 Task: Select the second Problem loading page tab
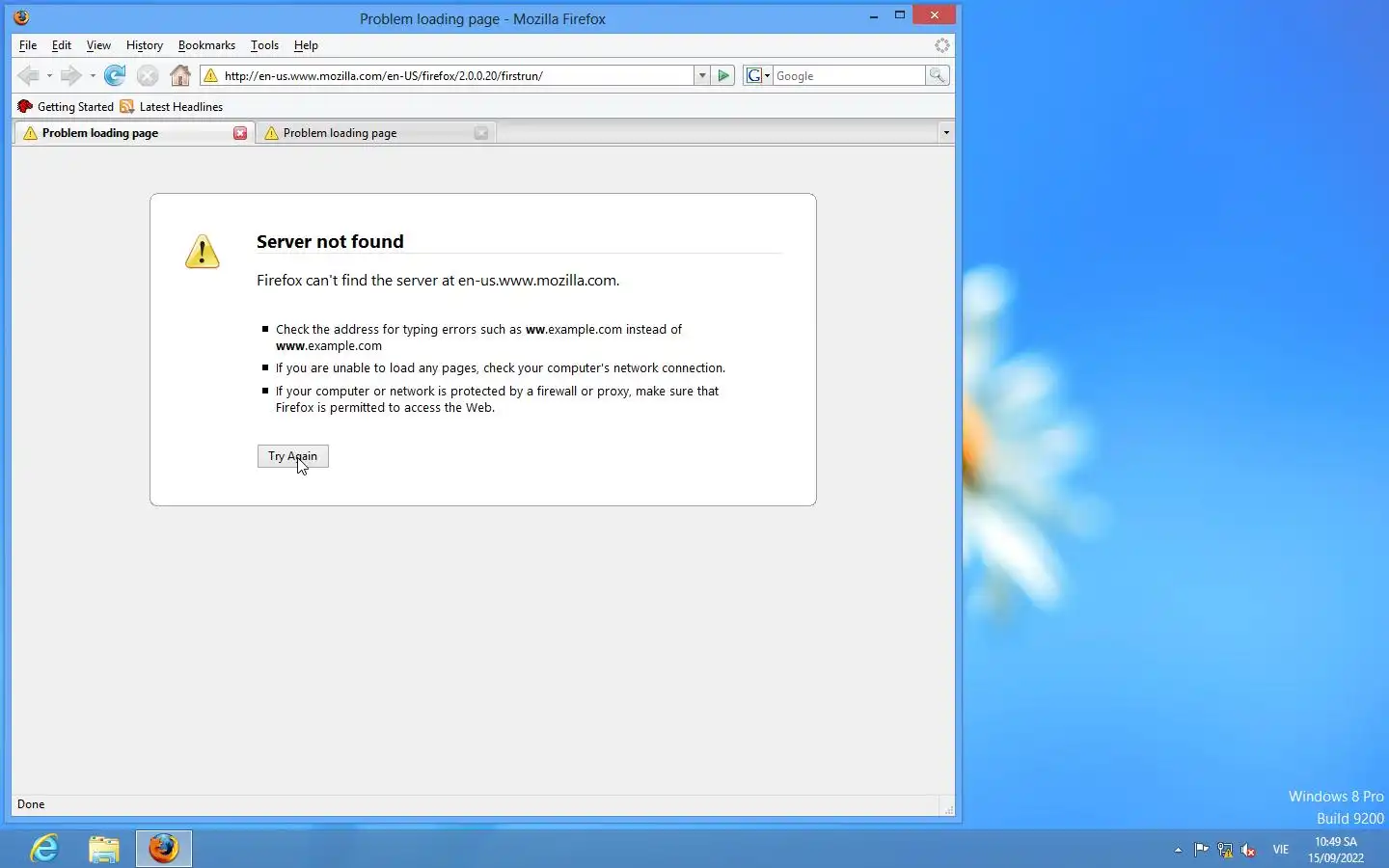pos(375,133)
